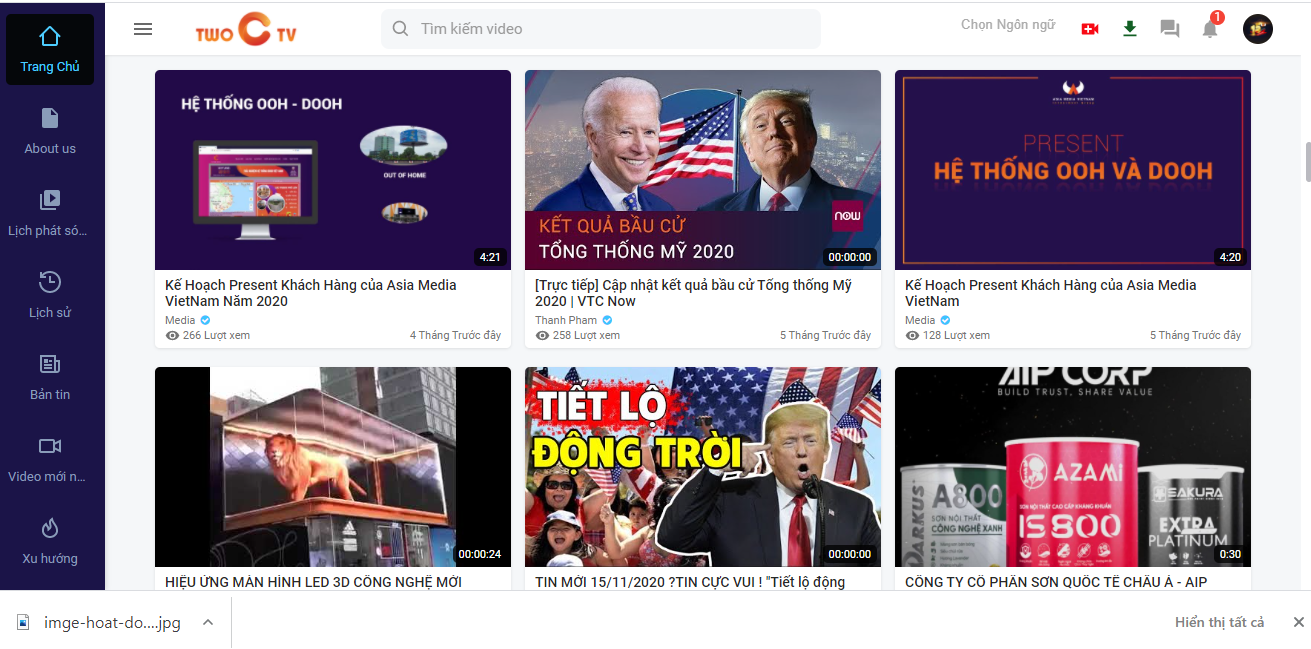Open Bản tin news in the sidebar
This screenshot has width=1311, height=649.
click(50, 377)
